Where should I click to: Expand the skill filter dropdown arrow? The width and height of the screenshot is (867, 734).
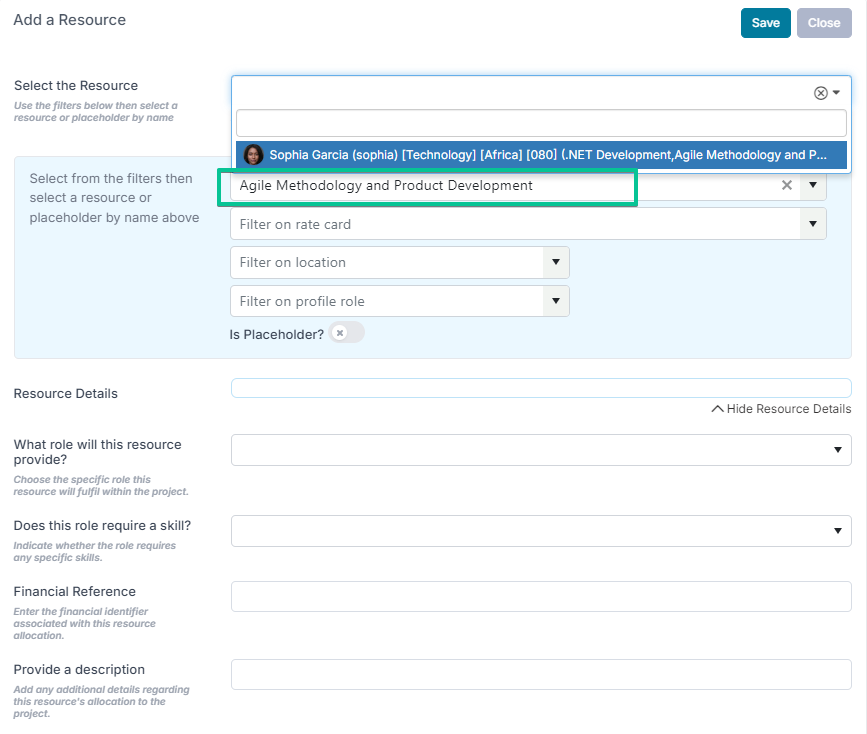pyautogui.click(x=813, y=185)
